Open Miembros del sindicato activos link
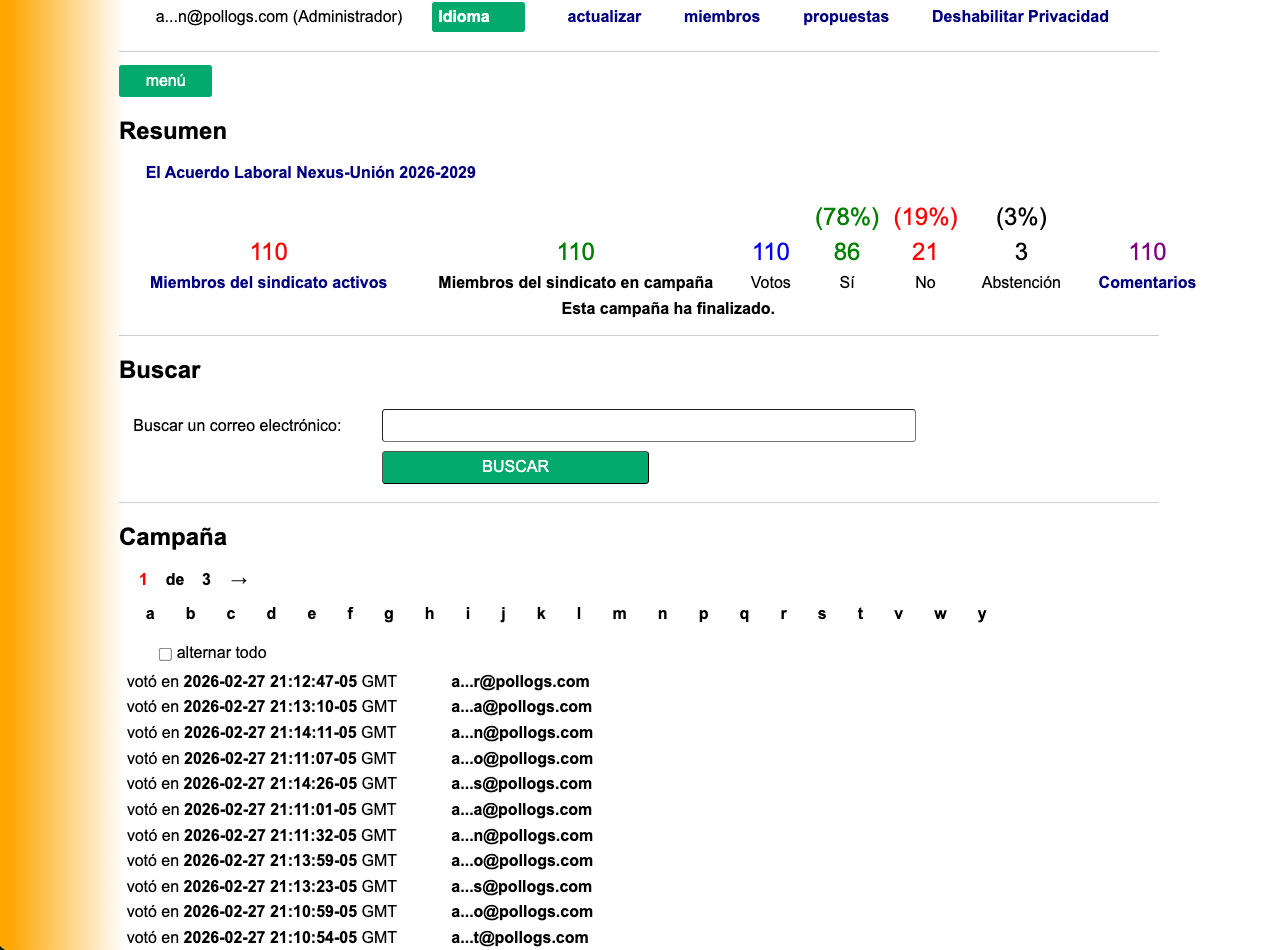Viewport: 1279px width, 950px height. (x=268, y=283)
